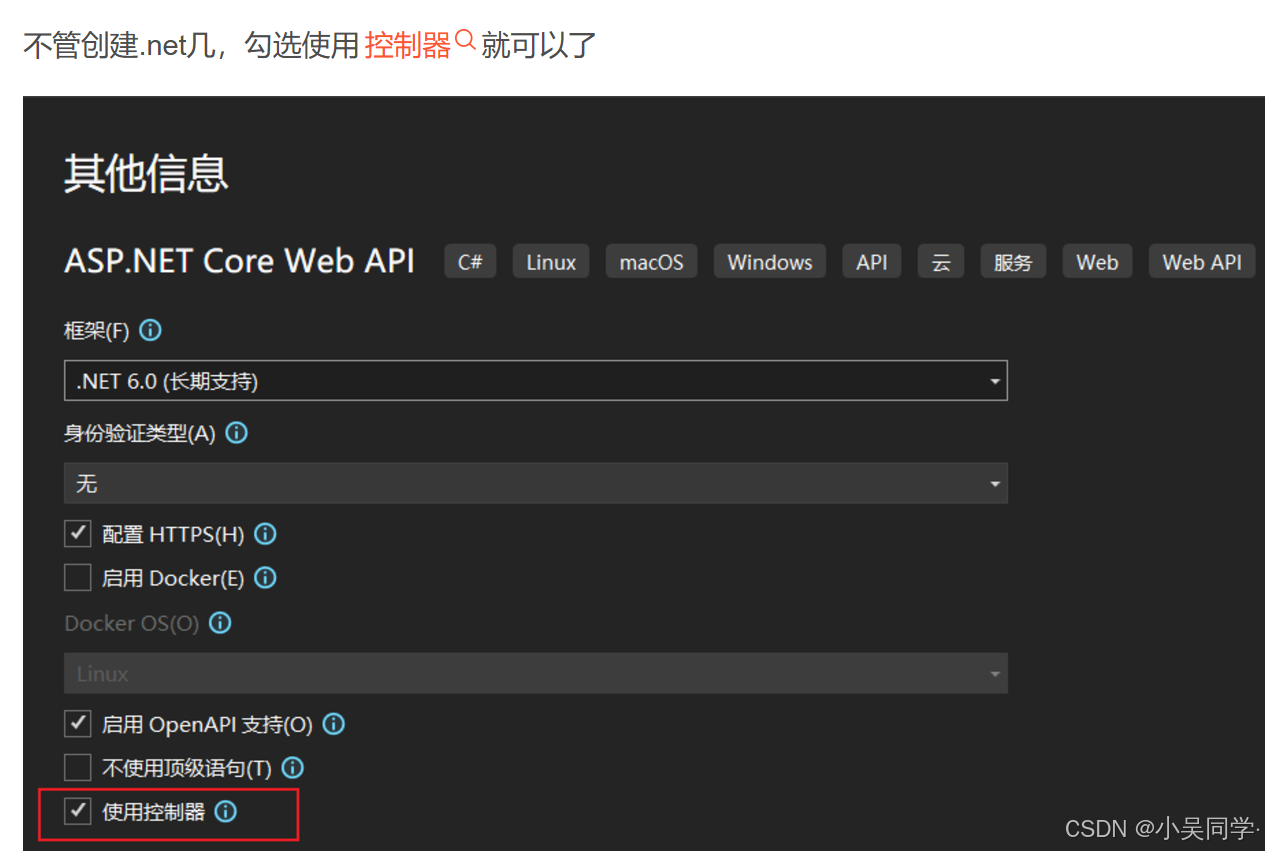This screenshot has width=1265, height=851.
Task: Click the info icon next to 配置 HTTPS(H)
Action: pyautogui.click(x=265, y=534)
